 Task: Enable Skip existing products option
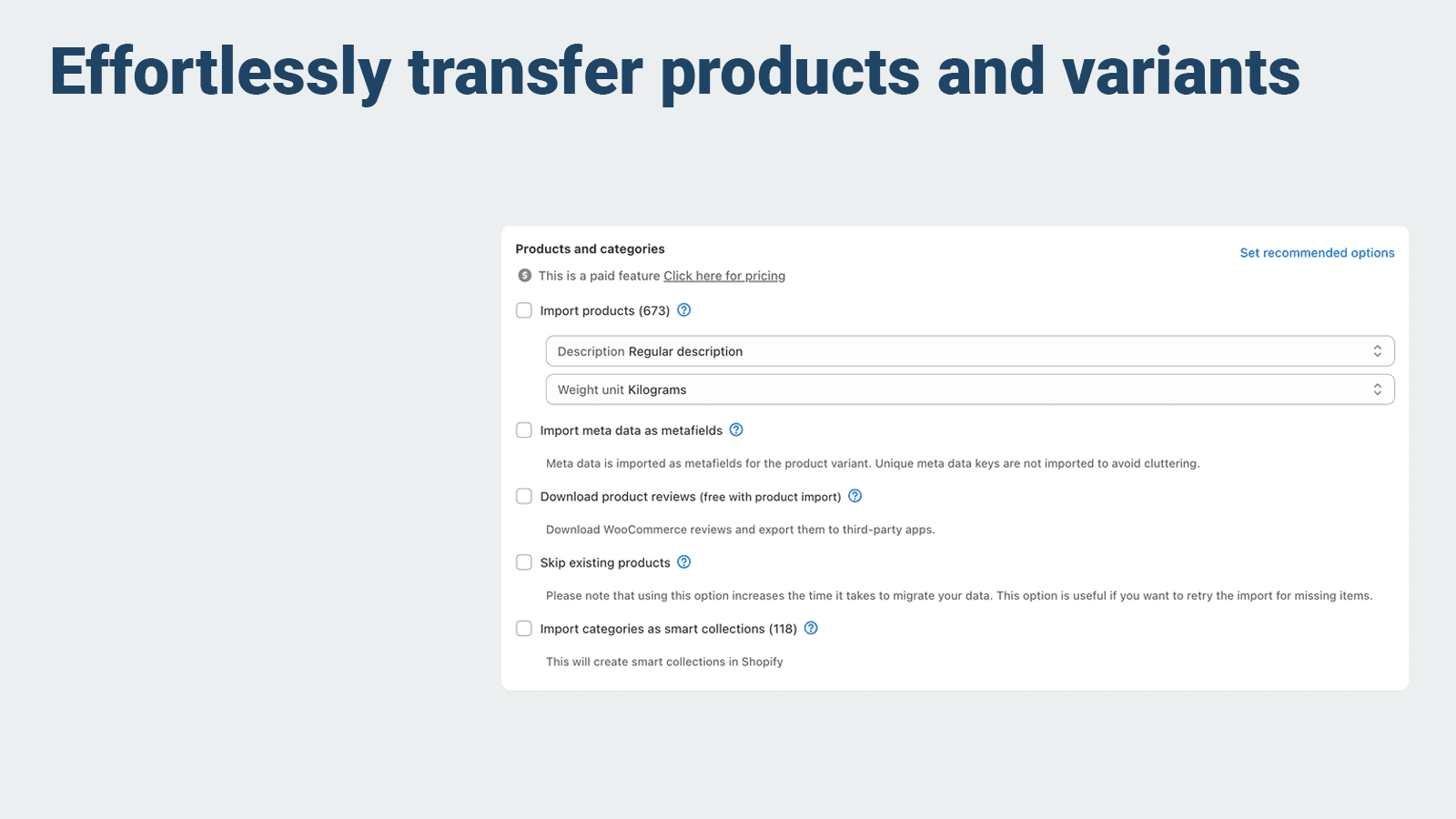524,562
